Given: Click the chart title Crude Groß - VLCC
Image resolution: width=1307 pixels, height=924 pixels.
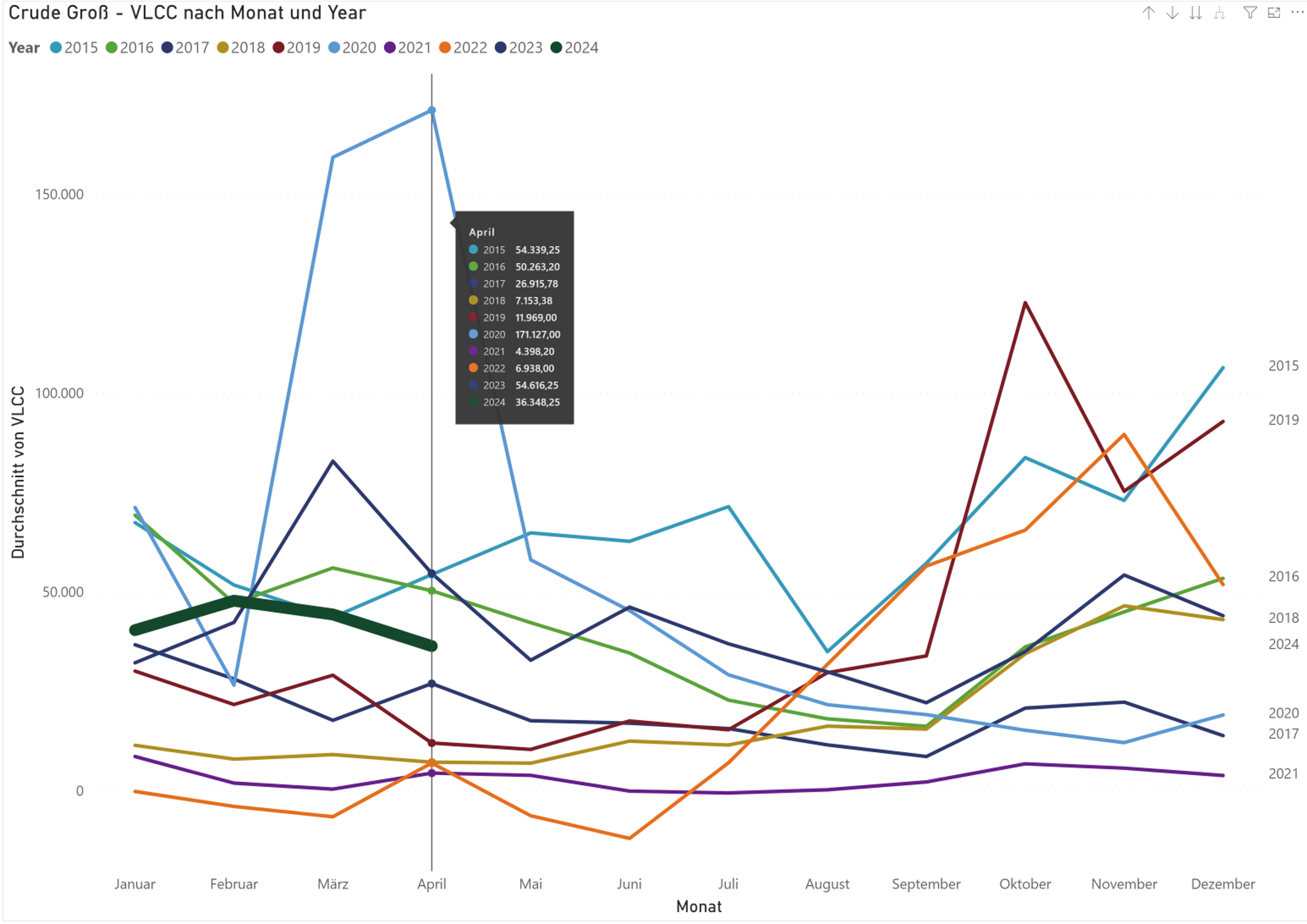Looking at the screenshot, I should click(187, 13).
